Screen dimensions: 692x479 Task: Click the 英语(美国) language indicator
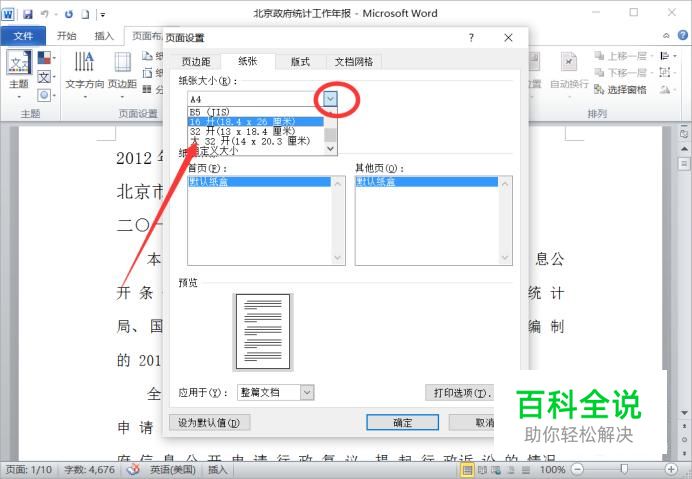point(173,470)
